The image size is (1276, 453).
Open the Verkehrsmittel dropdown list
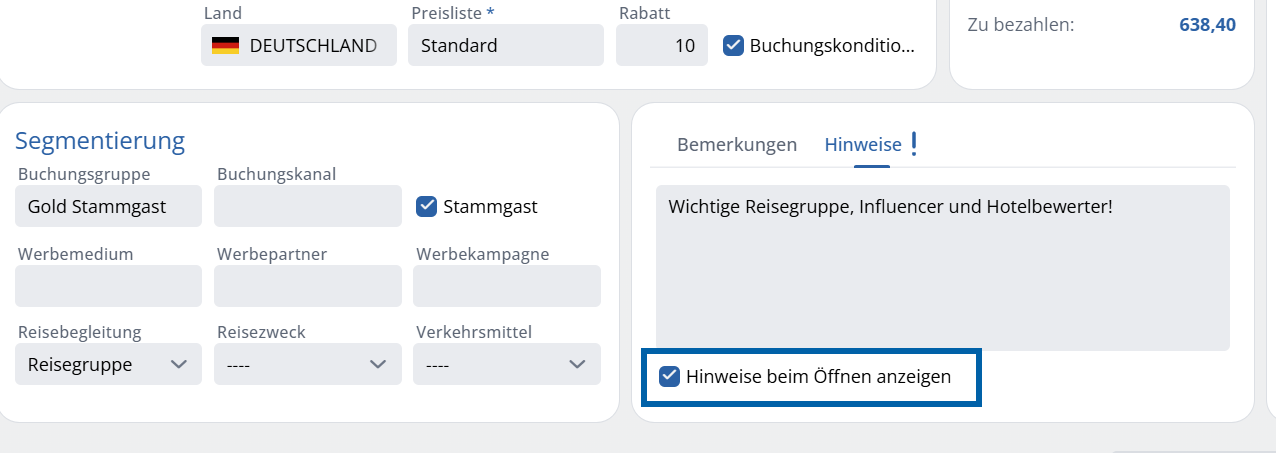click(x=506, y=364)
